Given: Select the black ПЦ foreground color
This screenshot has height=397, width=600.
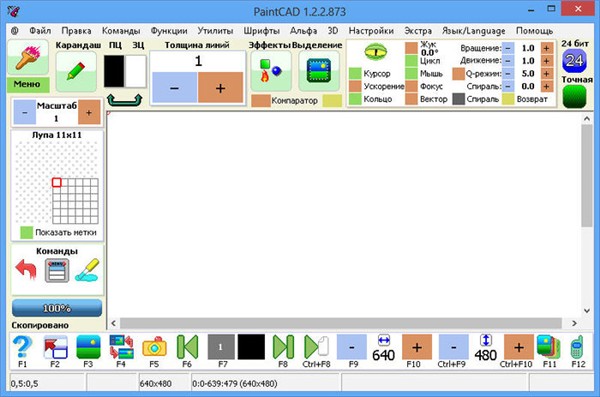Looking at the screenshot, I should 114,71.
